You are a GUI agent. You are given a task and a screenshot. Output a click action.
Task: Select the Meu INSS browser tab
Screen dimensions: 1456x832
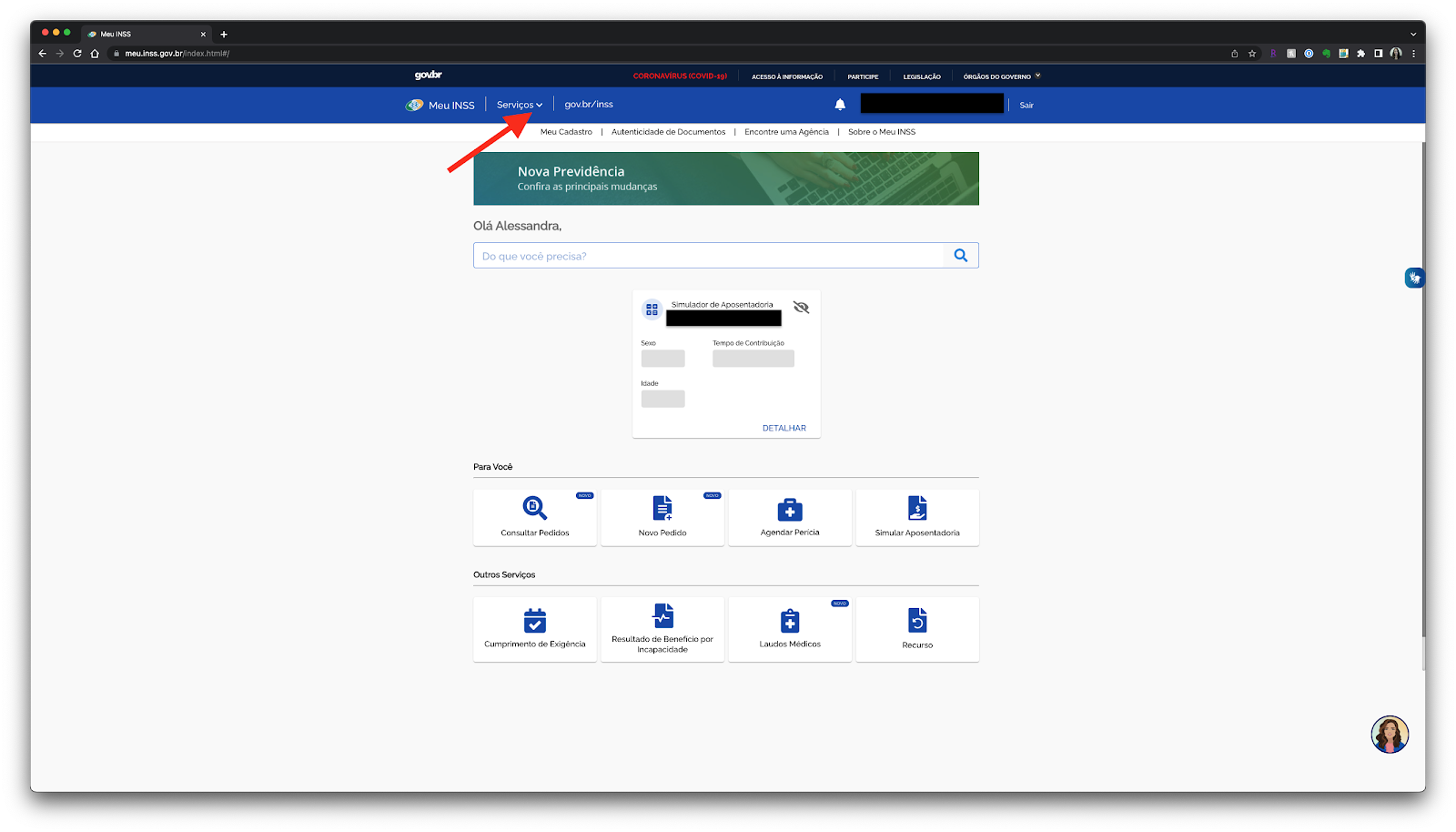[146, 34]
